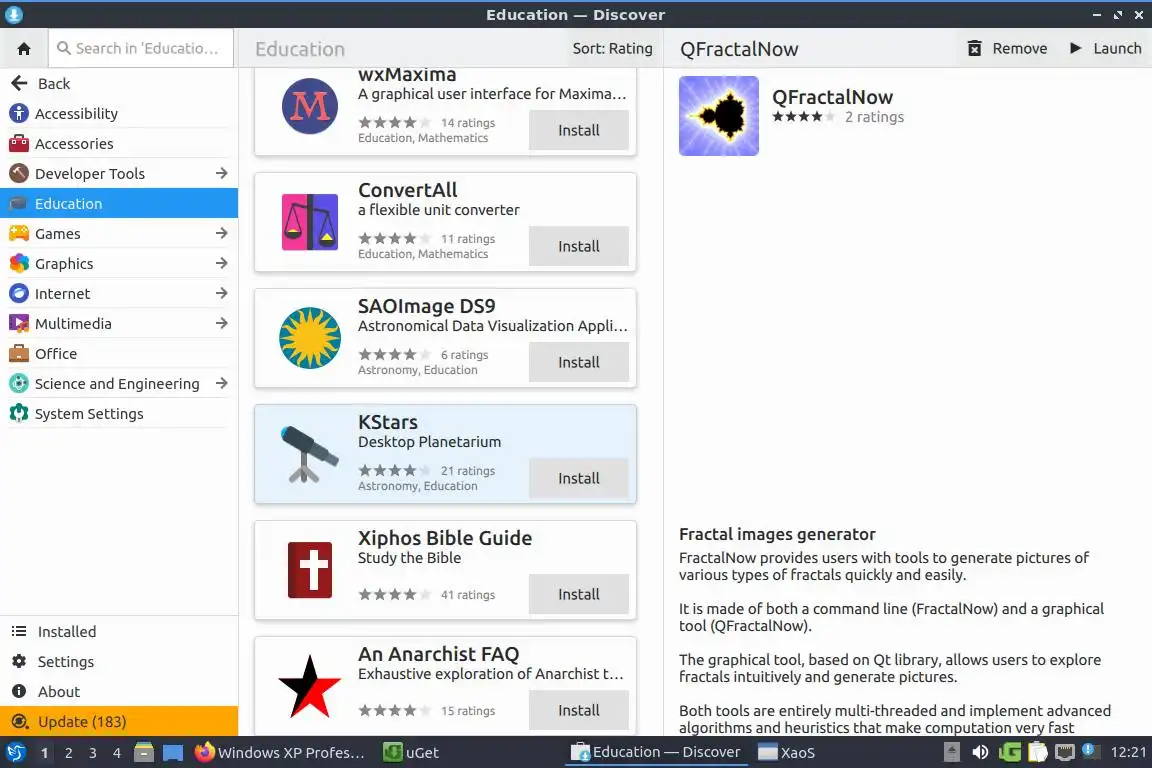Viewport: 1152px width, 768px height.
Task: Open the file manager taskbar icon
Action: pyautogui.click(x=144, y=753)
